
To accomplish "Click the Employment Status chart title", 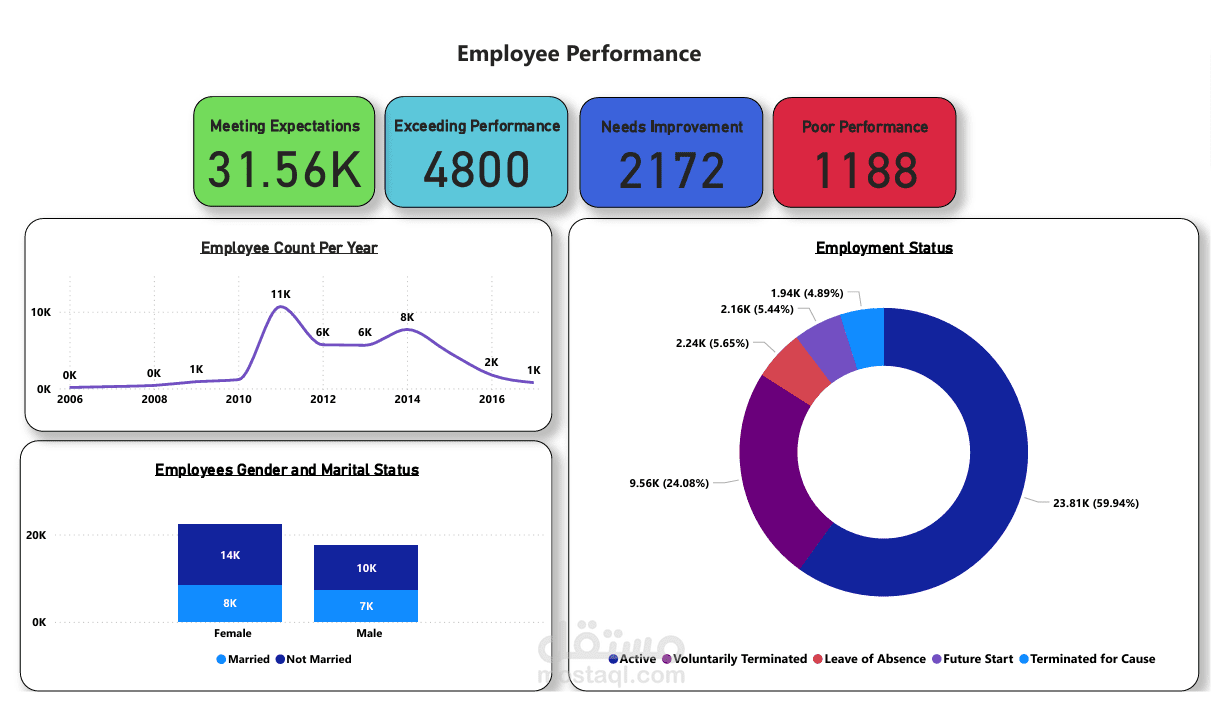I will (884, 247).
